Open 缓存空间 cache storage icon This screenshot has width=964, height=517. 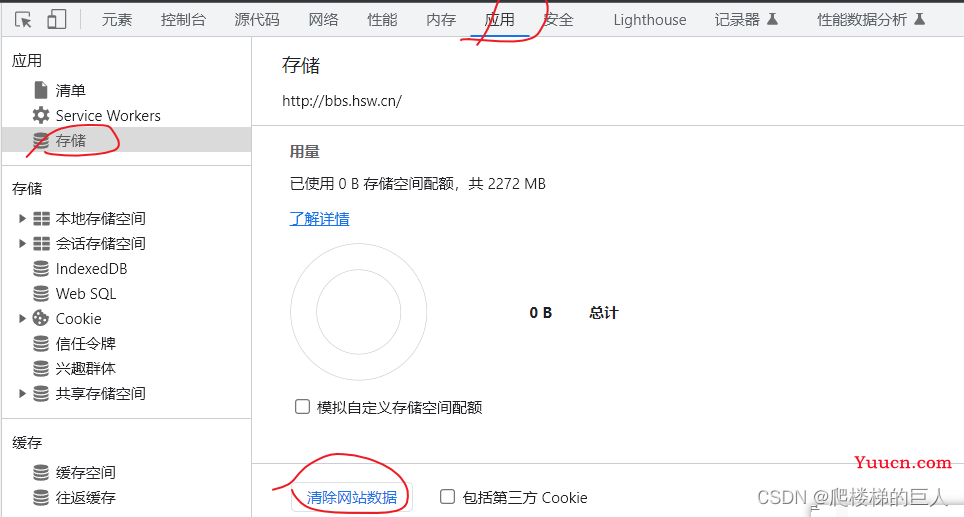click(x=41, y=472)
